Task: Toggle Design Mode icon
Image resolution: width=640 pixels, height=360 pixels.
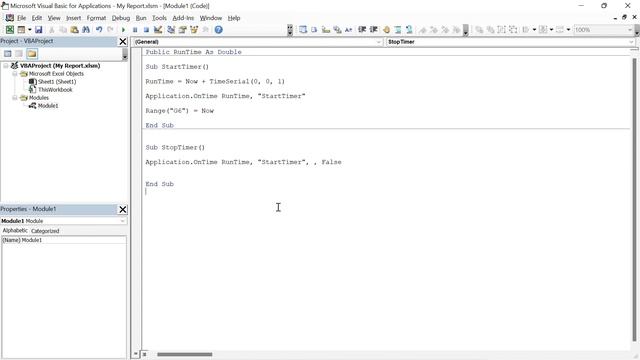Action: coord(158,30)
